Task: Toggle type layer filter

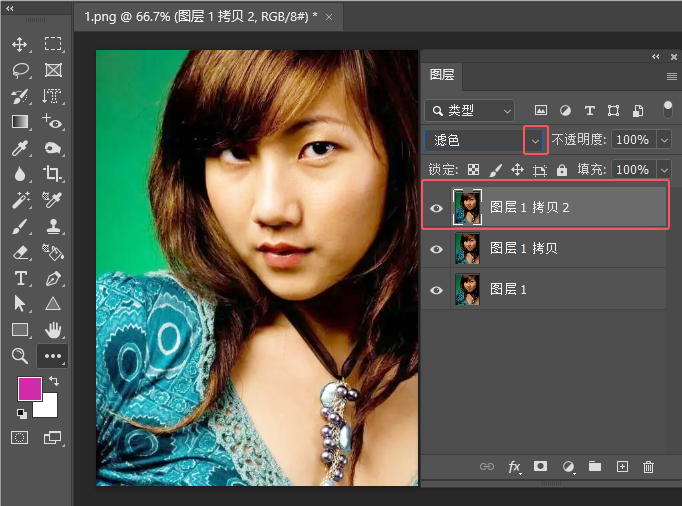Action: pyautogui.click(x=589, y=111)
